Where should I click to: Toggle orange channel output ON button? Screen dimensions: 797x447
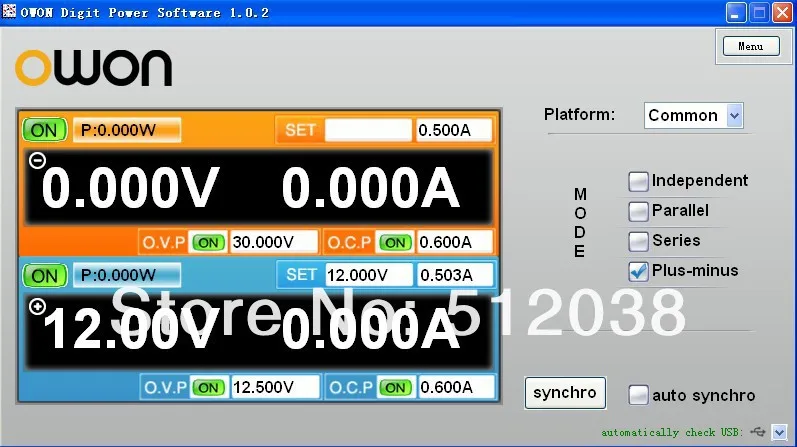pos(45,130)
